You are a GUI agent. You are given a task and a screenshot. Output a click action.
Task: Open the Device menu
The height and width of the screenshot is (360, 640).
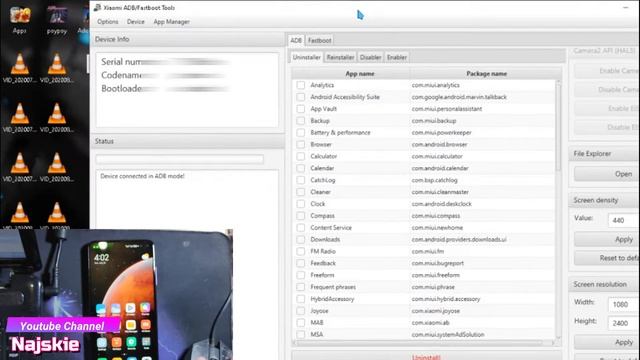click(136, 22)
